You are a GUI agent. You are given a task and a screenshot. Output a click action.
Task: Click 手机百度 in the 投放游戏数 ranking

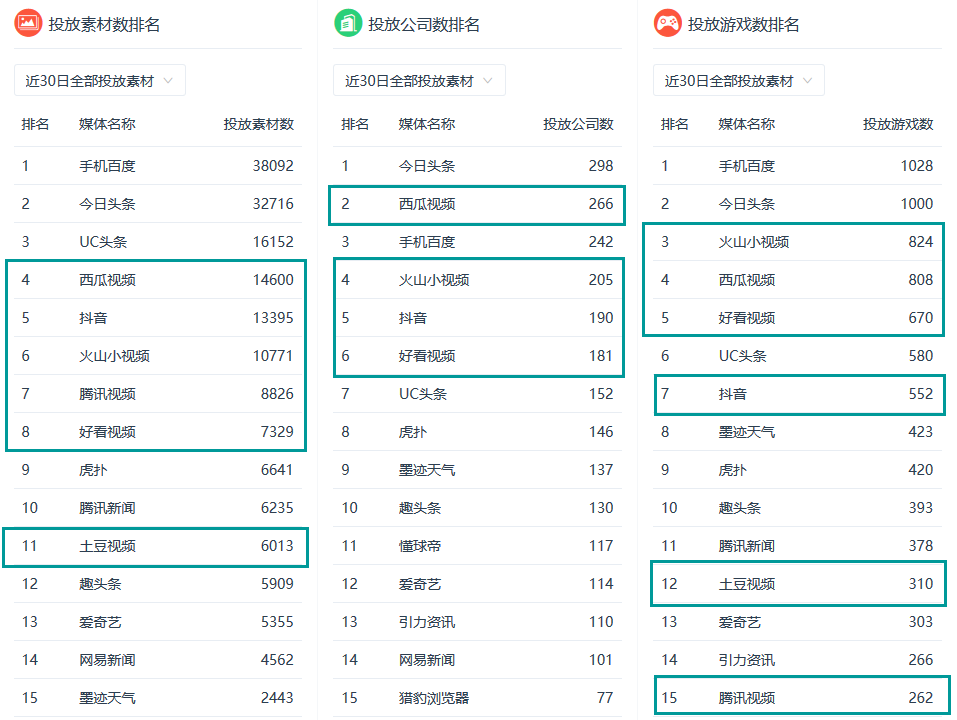point(747,166)
